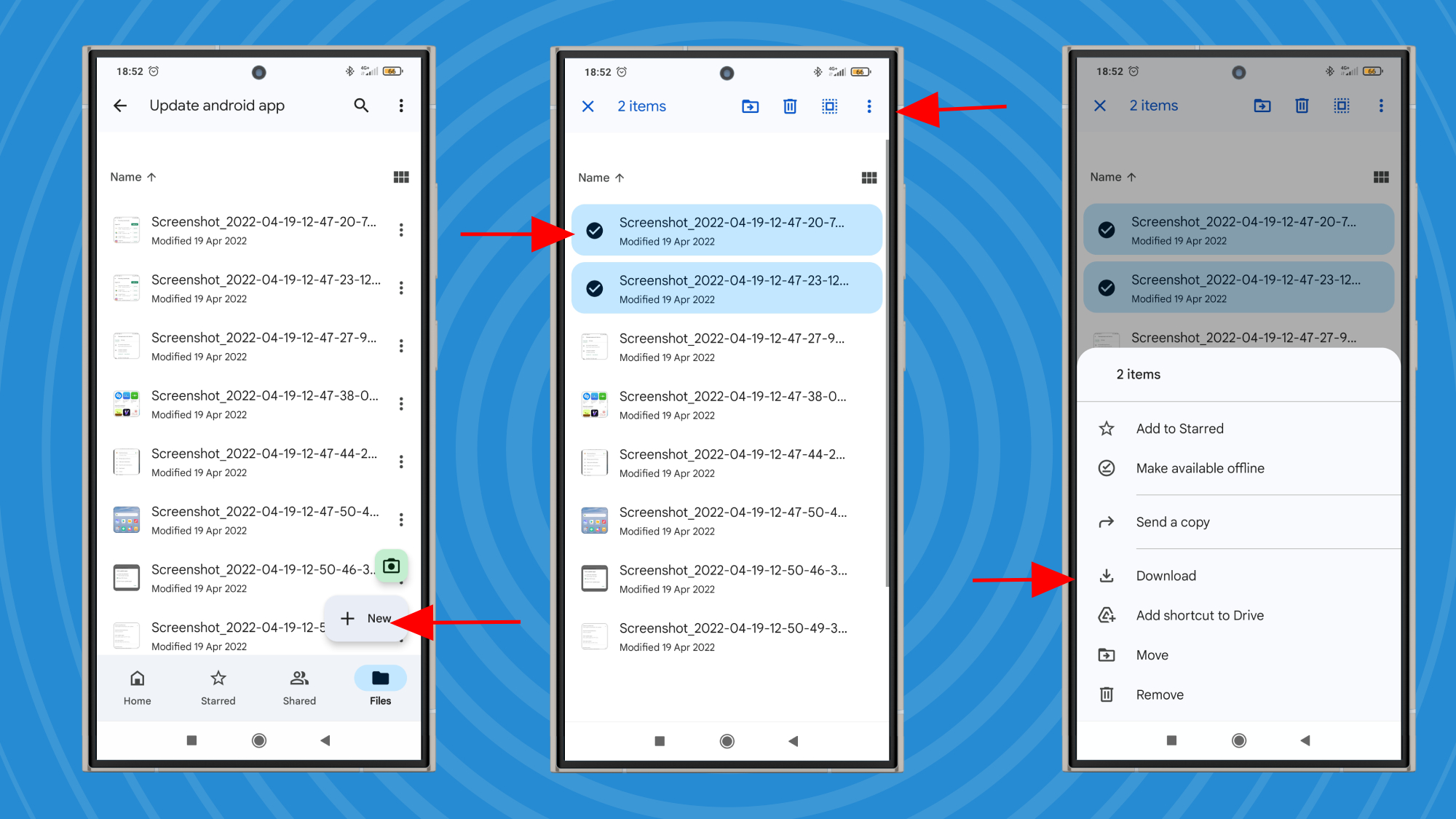Select Remove from context menu
This screenshot has width=1456, height=819.
[x=1160, y=694]
